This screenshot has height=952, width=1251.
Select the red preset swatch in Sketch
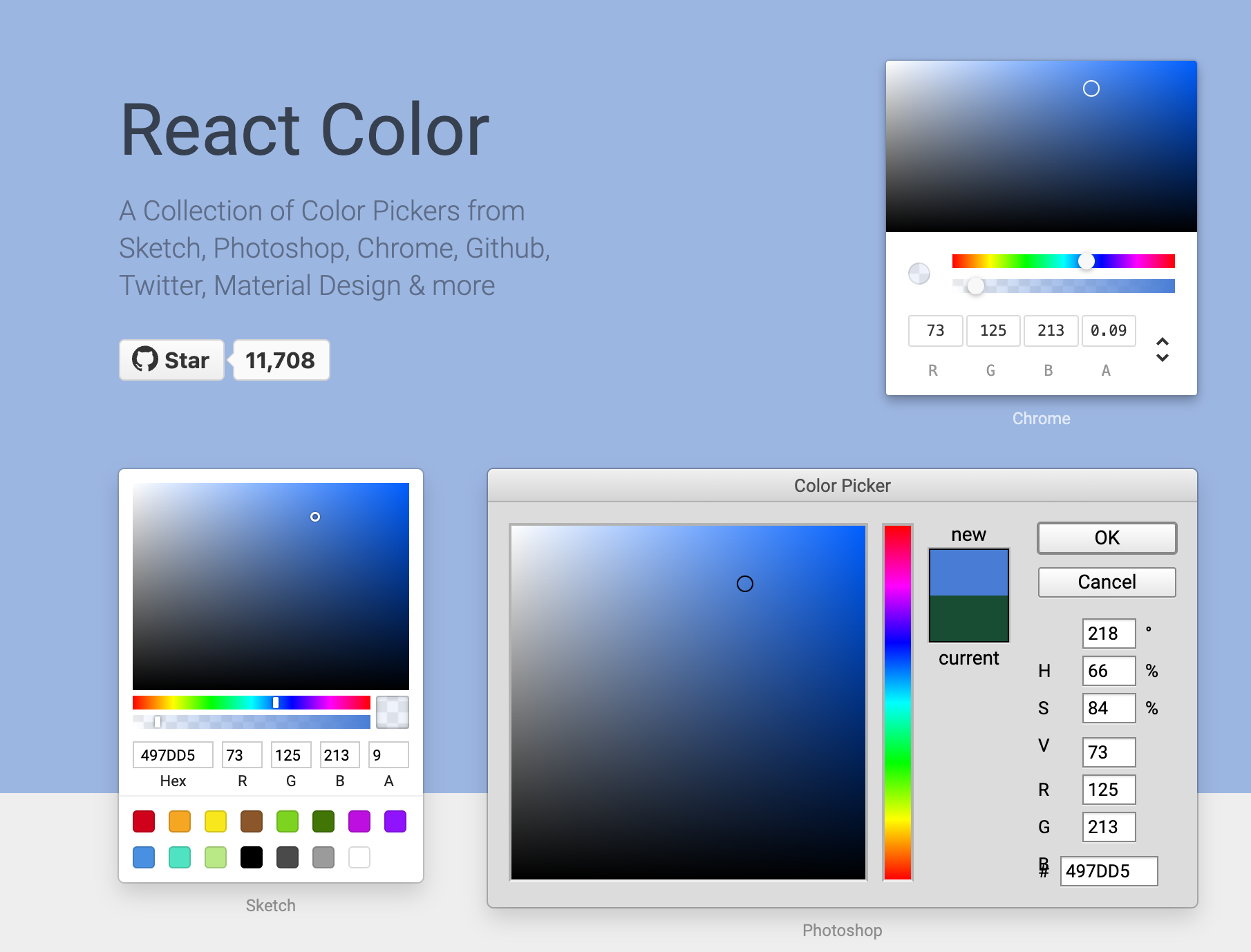coord(144,821)
